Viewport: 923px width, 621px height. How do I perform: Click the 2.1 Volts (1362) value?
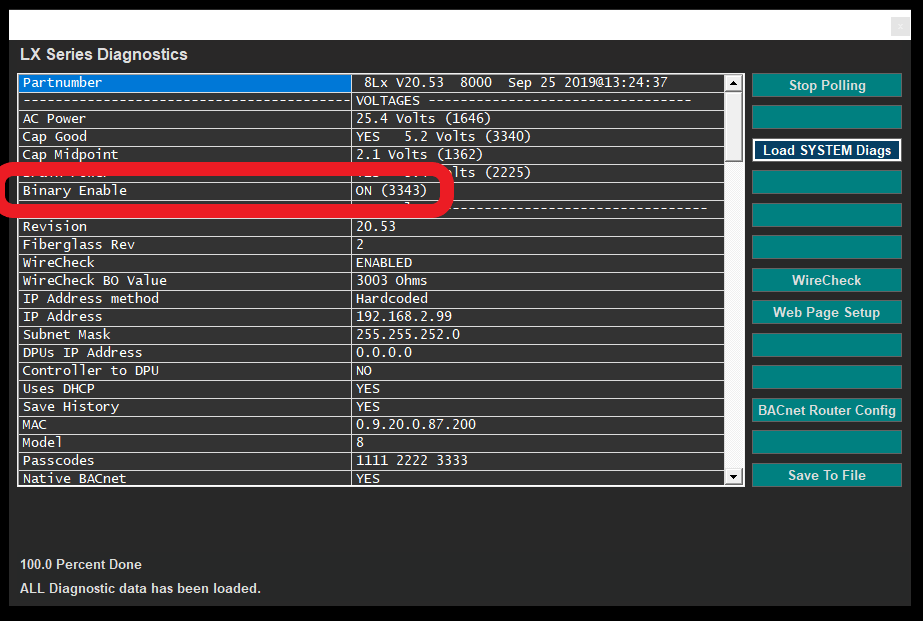[419, 155]
